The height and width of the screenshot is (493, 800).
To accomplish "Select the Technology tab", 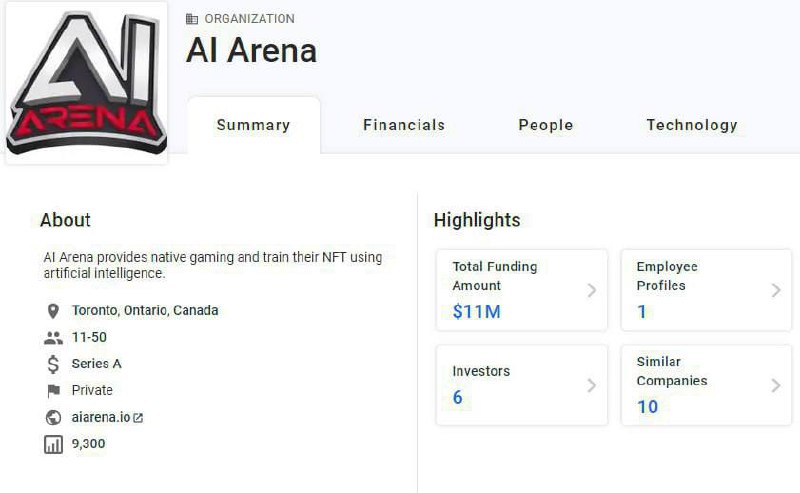I will (x=691, y=125).
